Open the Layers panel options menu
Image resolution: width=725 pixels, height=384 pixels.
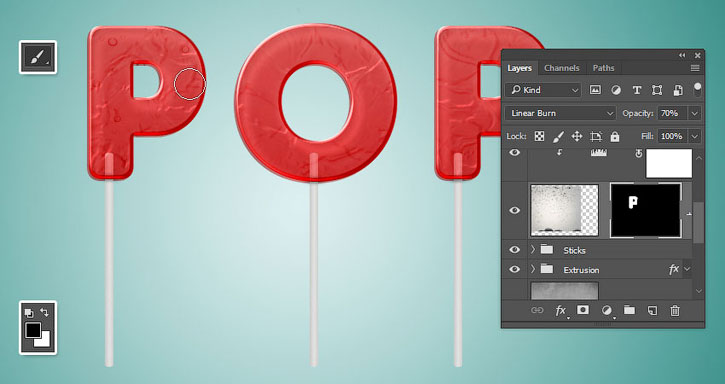click(695, 68)
